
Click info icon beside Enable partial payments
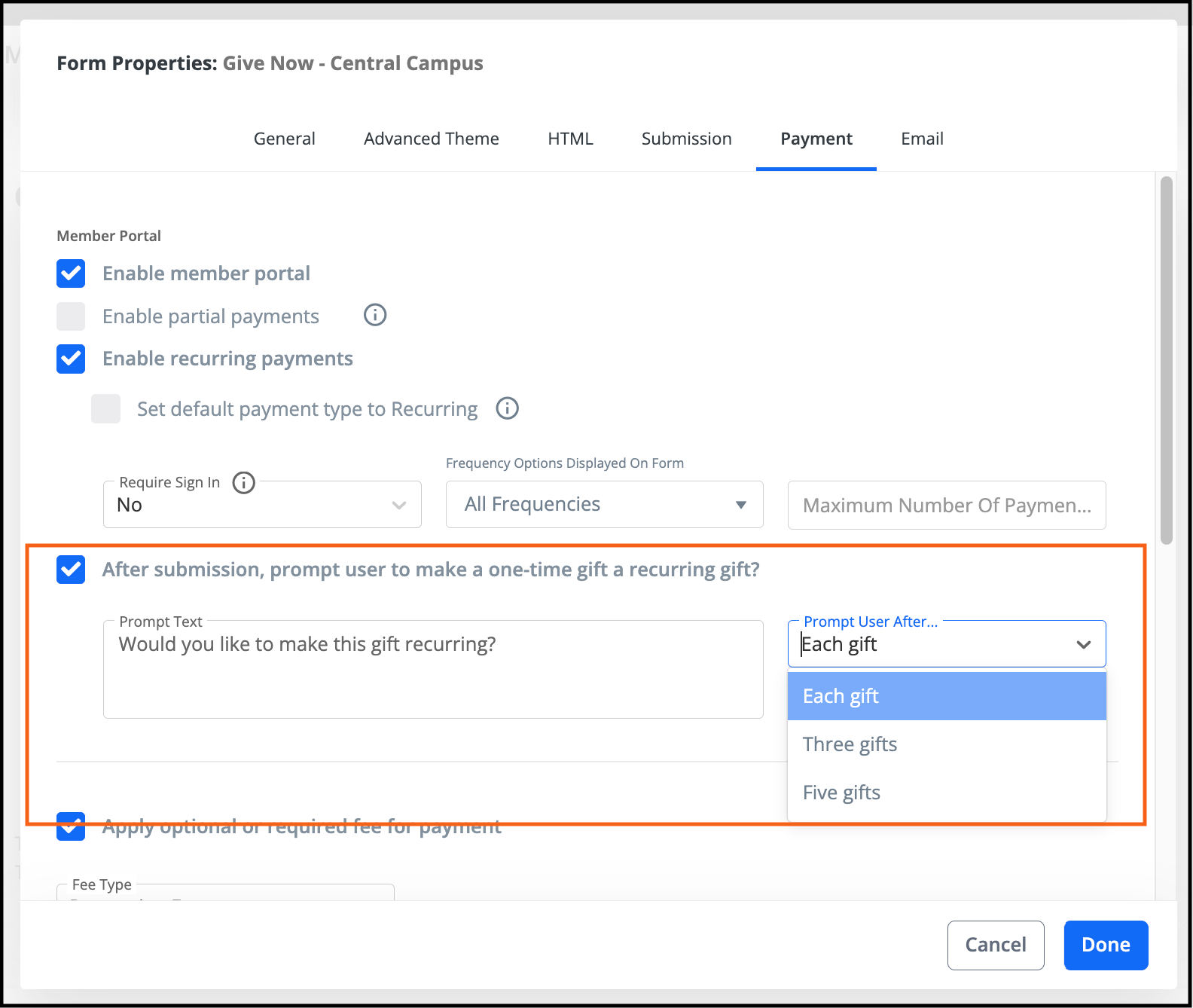pos(374,315)
